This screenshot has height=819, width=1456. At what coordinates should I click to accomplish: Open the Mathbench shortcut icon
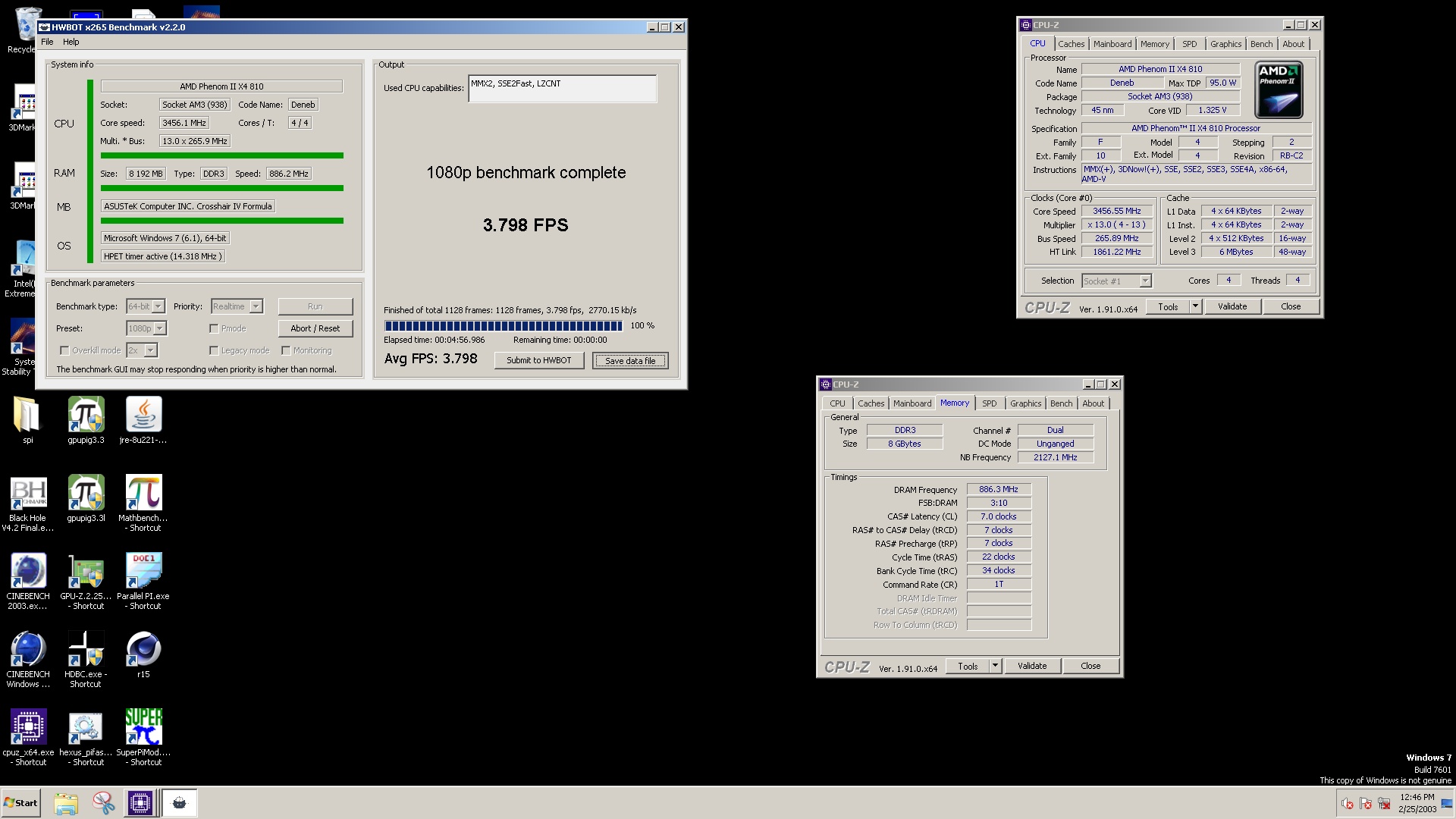[143, 503]
